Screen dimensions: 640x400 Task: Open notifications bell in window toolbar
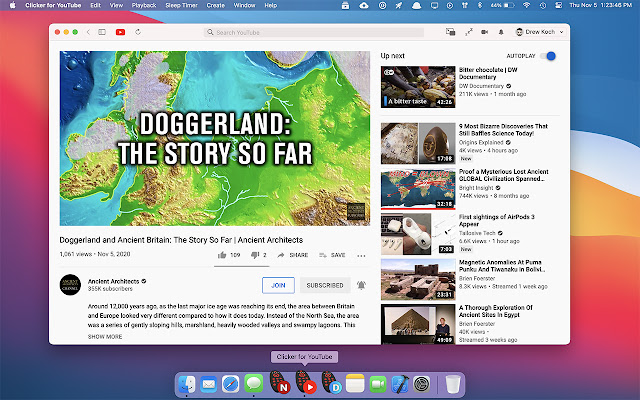pyautogui.click(x=501, y=32)
